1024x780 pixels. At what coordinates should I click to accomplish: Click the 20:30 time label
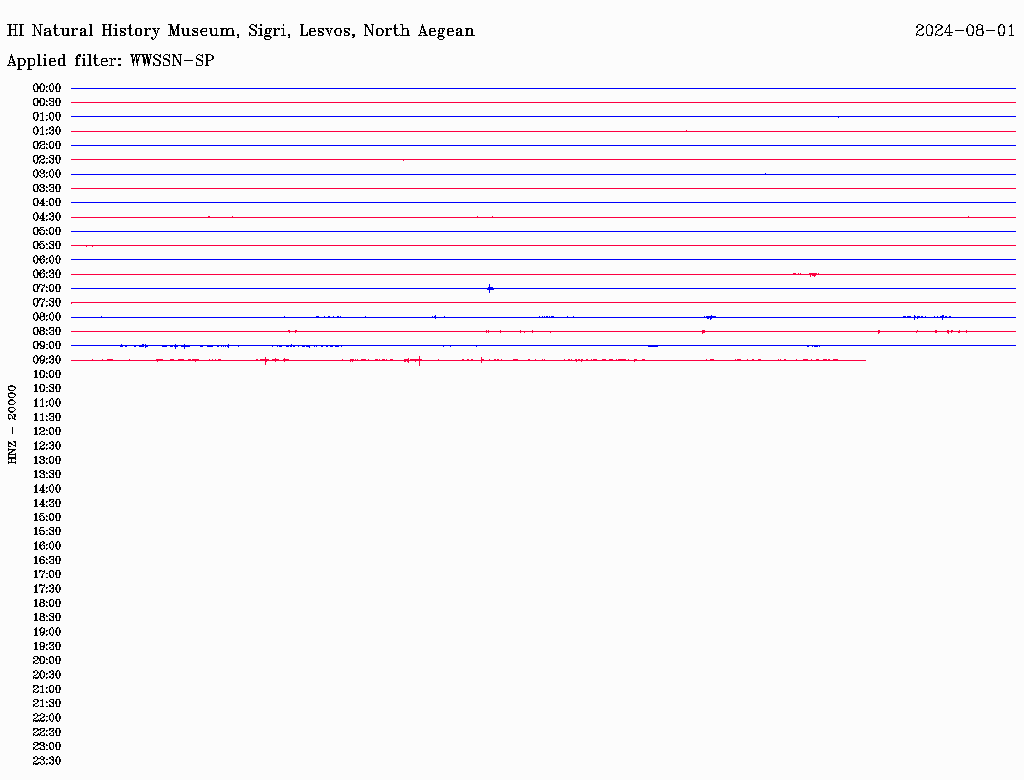[47, 675]
